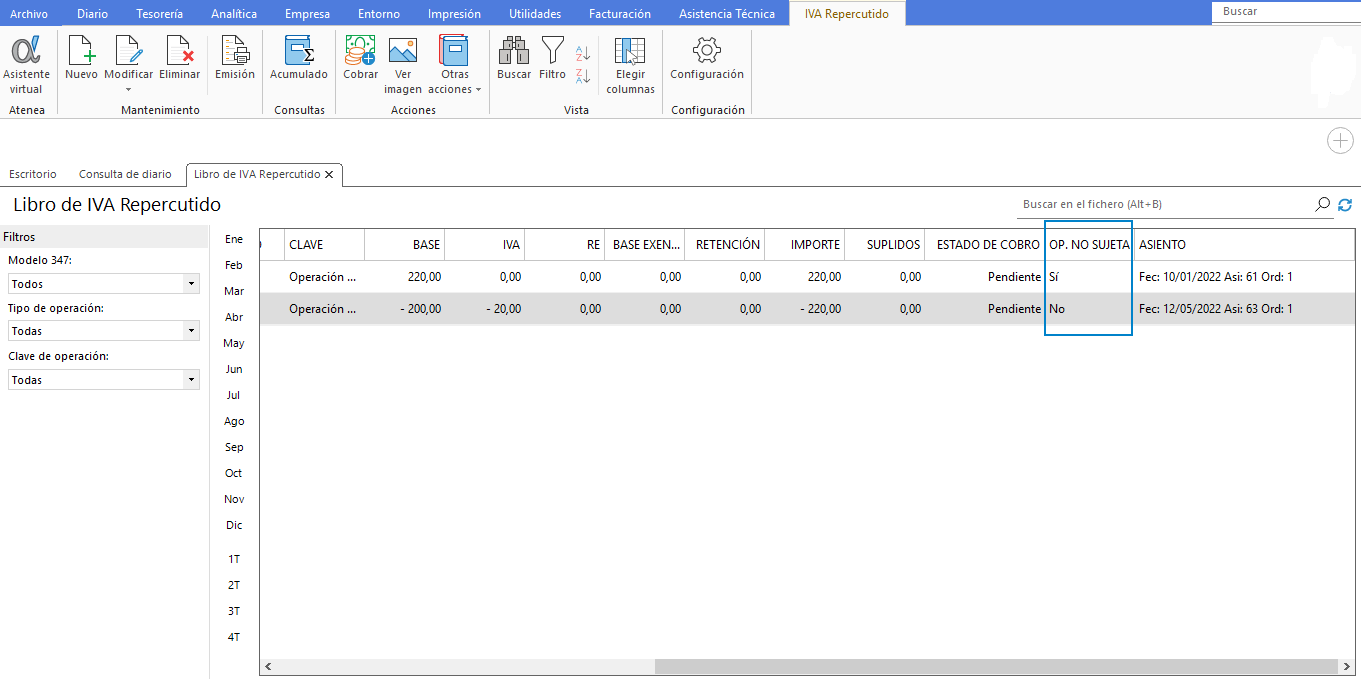
Task: Click the search magnifier icon
Action: 1323,204
